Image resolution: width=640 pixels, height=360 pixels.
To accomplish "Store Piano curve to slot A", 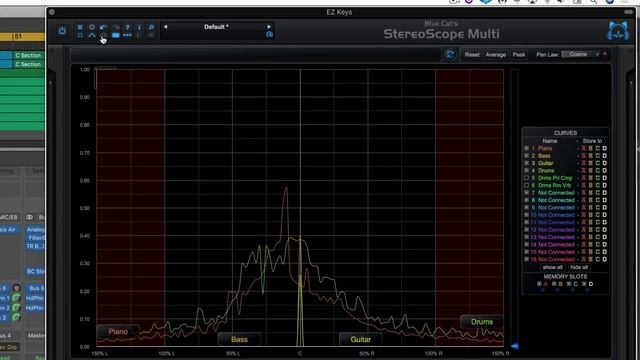I will pos(584,149).
